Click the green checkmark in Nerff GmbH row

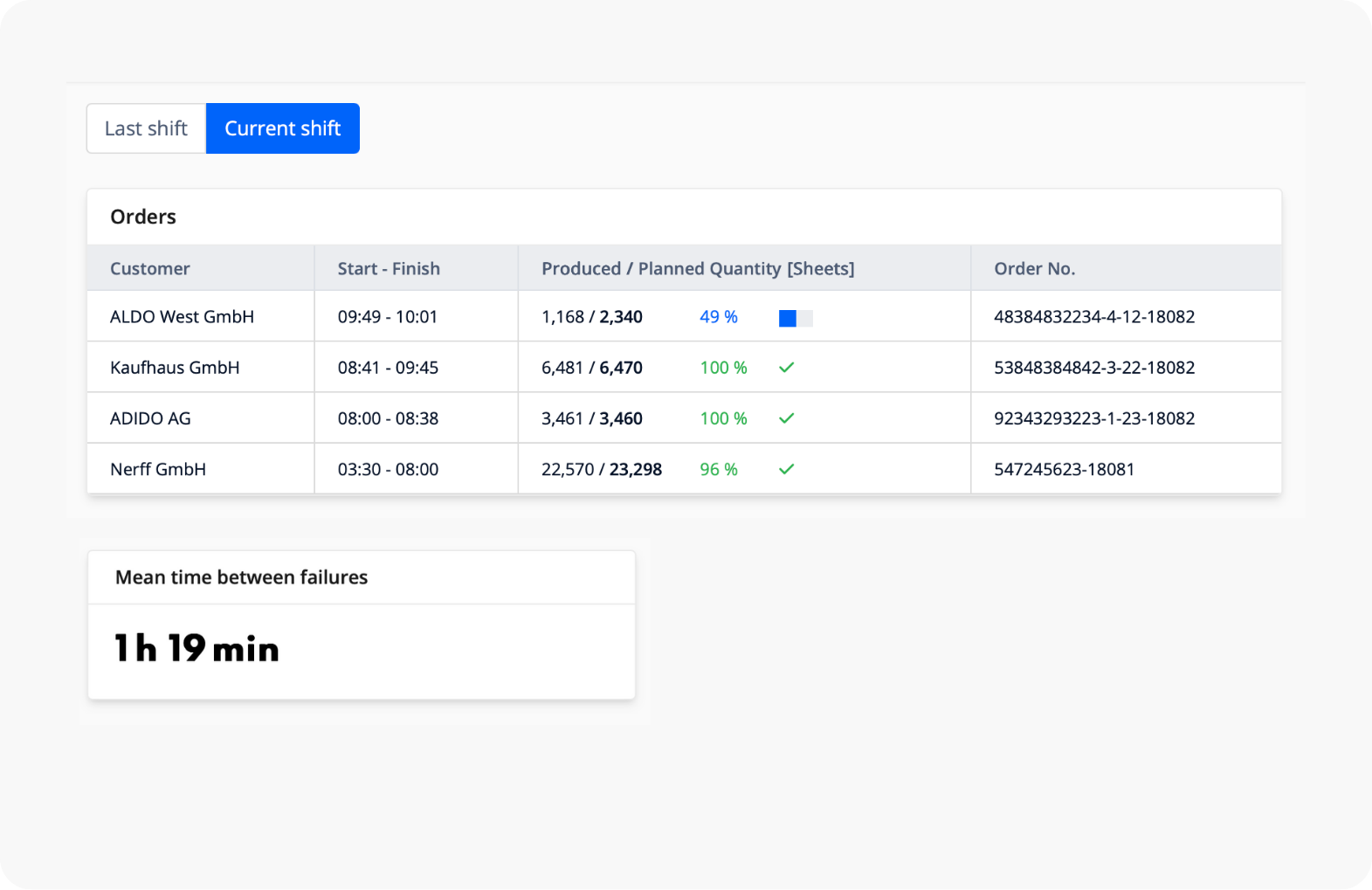[x=786, y=469]
